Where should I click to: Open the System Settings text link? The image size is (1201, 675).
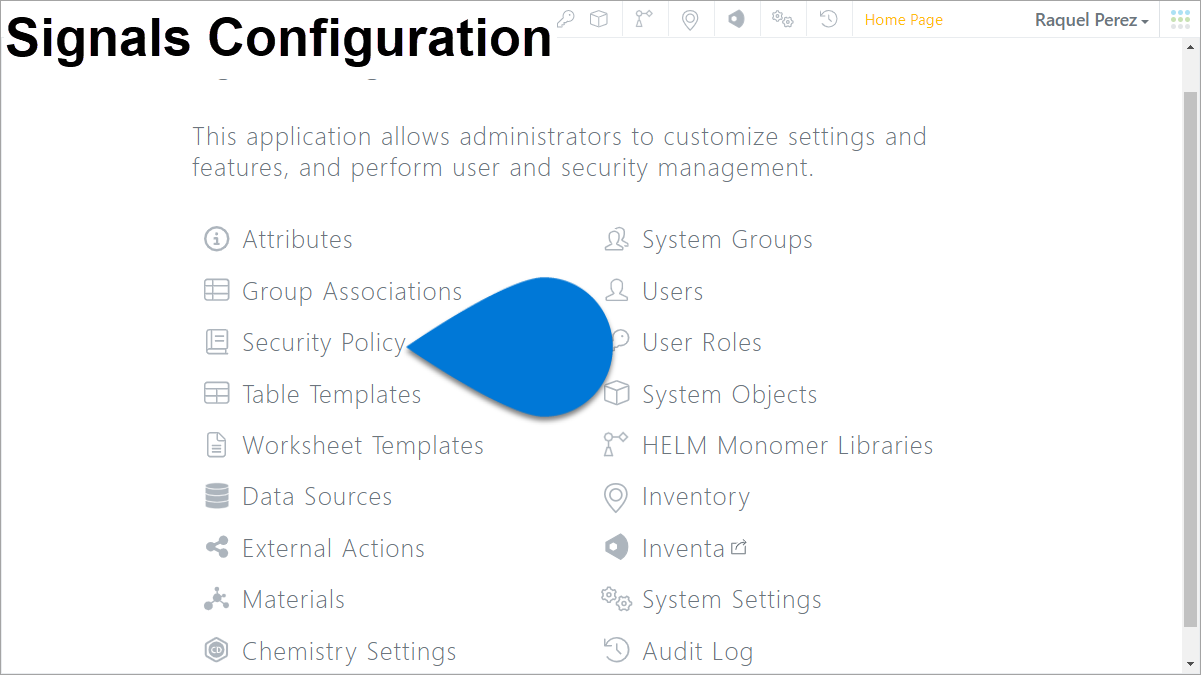(731, 600)
